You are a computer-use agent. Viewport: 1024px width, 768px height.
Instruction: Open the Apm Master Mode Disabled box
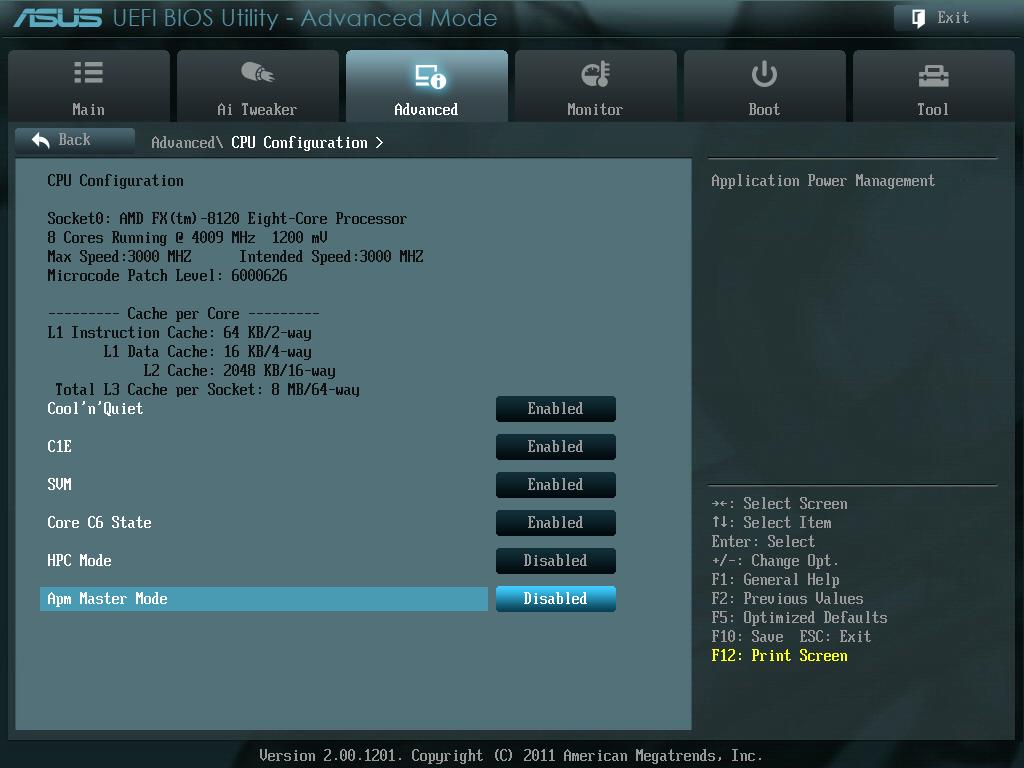click(556, 599)
